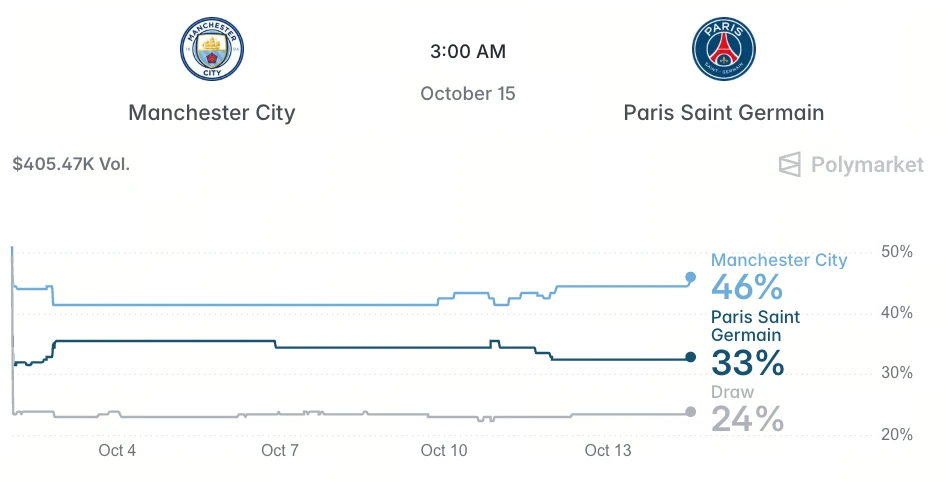Click the Polymarket brand text
Image resolution: width=946 pixels, height=482 pixels.
pos(867,165)
